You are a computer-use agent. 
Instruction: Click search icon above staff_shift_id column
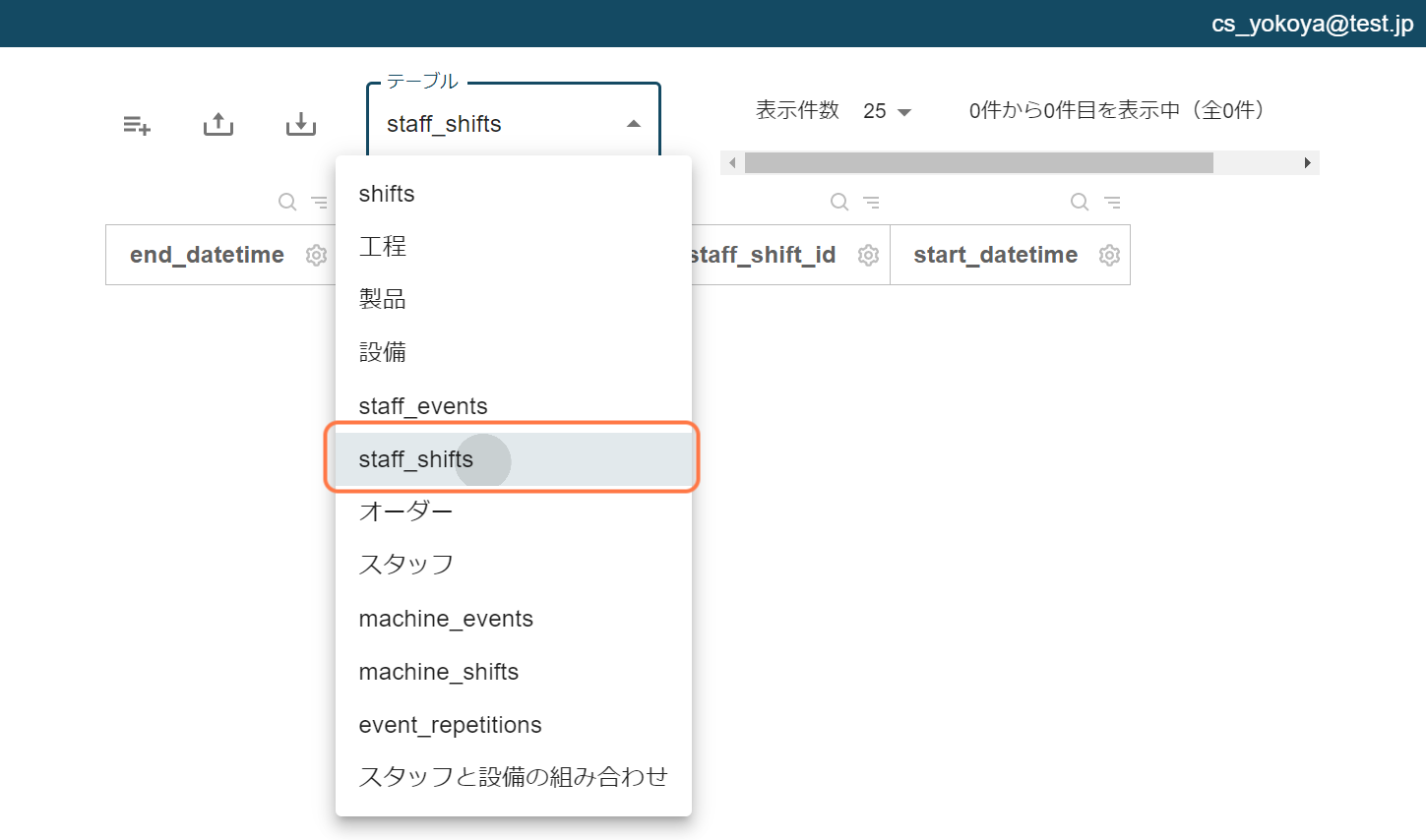pos(839,202)
